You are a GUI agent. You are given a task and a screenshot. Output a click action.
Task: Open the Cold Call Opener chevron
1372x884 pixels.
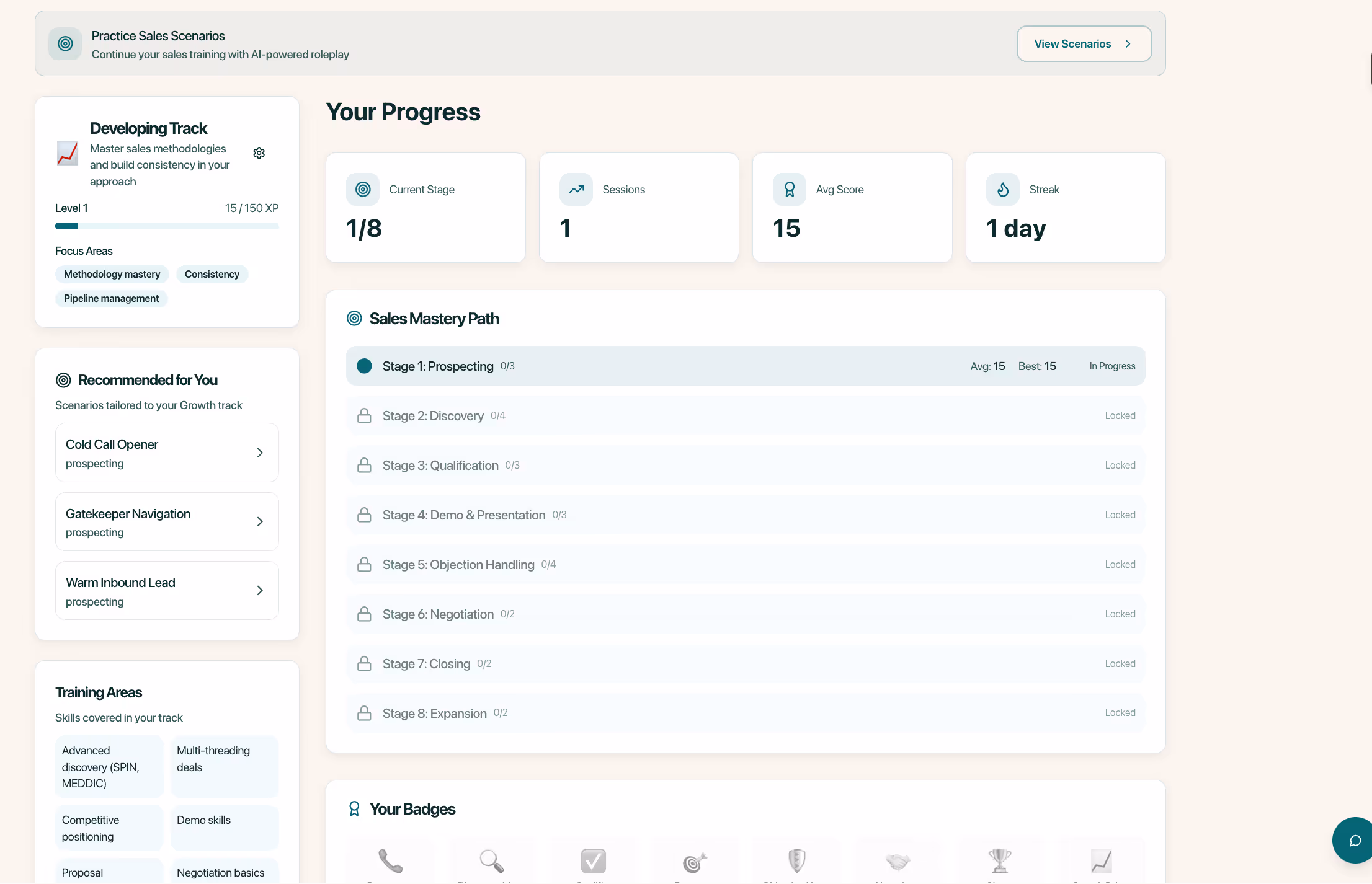coord(260,453)
